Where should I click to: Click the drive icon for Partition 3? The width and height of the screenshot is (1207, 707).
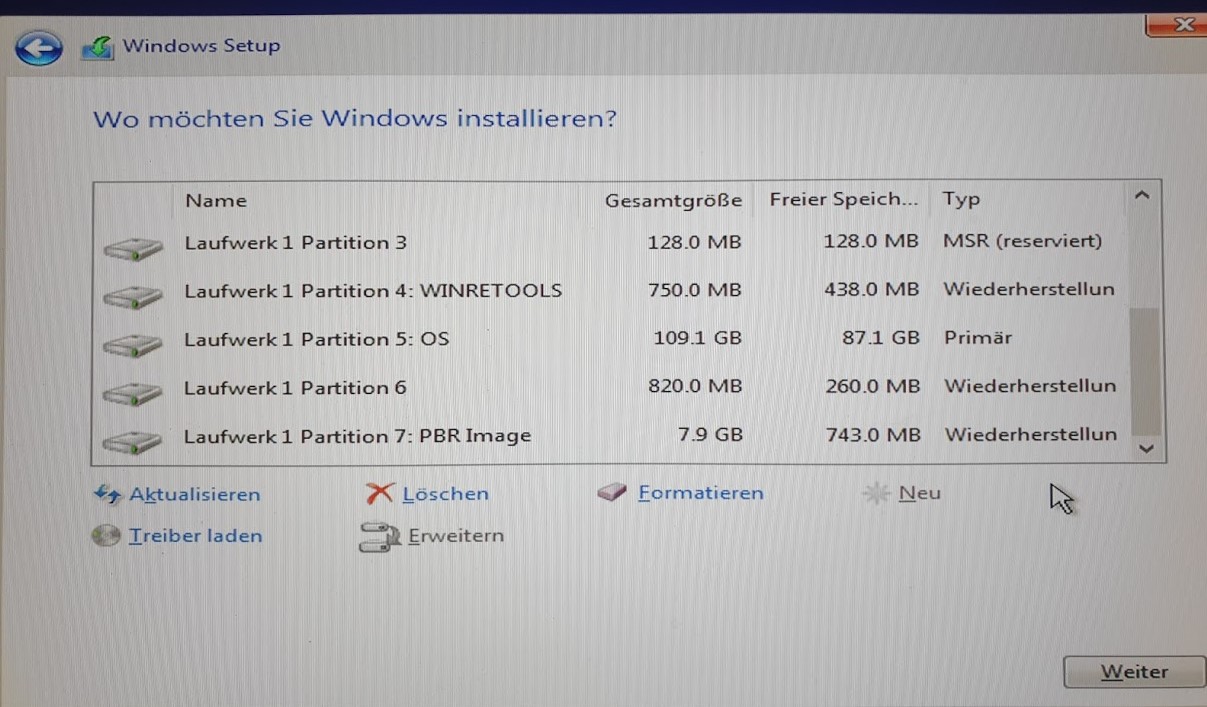tap(132, 246)
